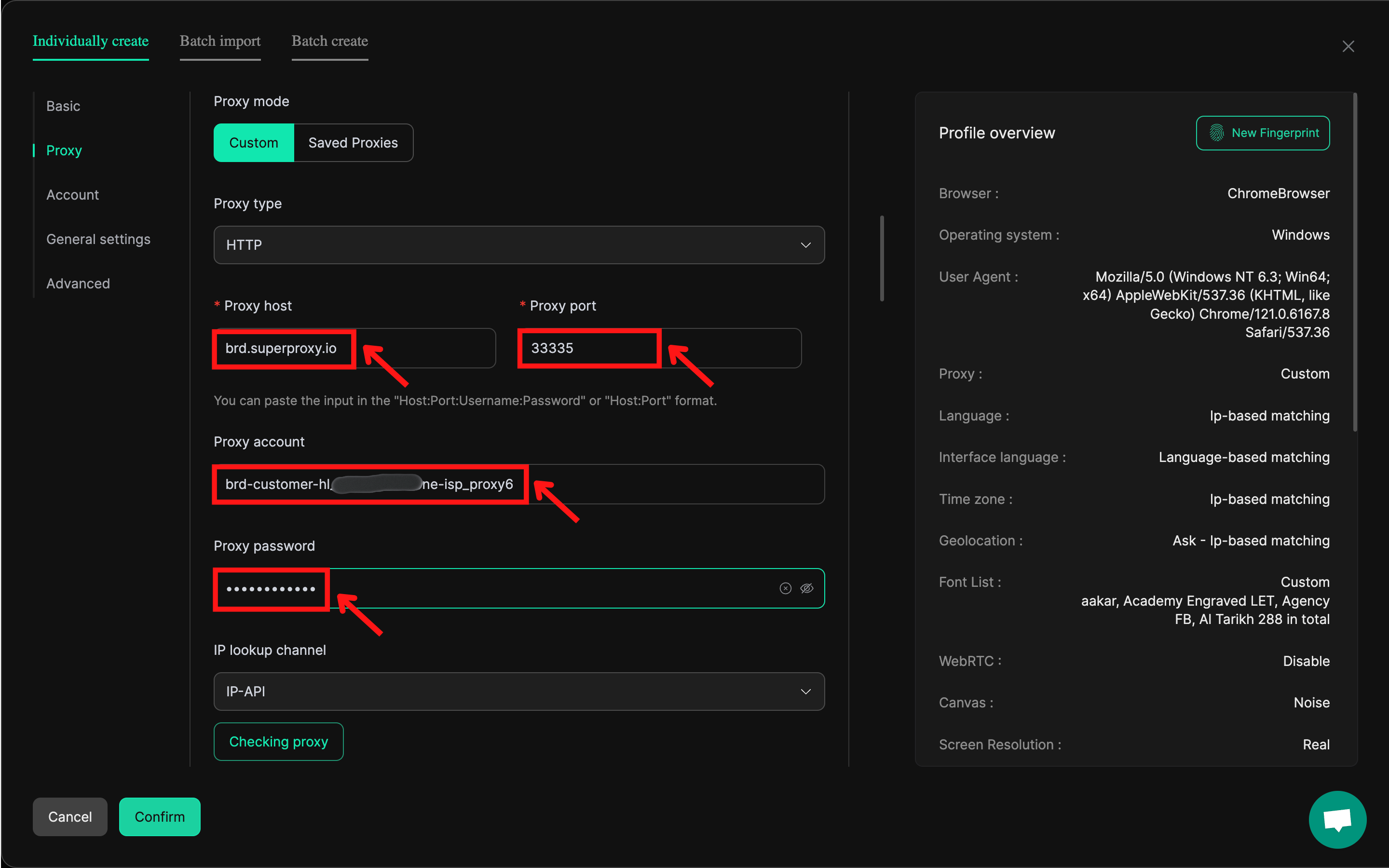Open General settings section

[98, 239]
